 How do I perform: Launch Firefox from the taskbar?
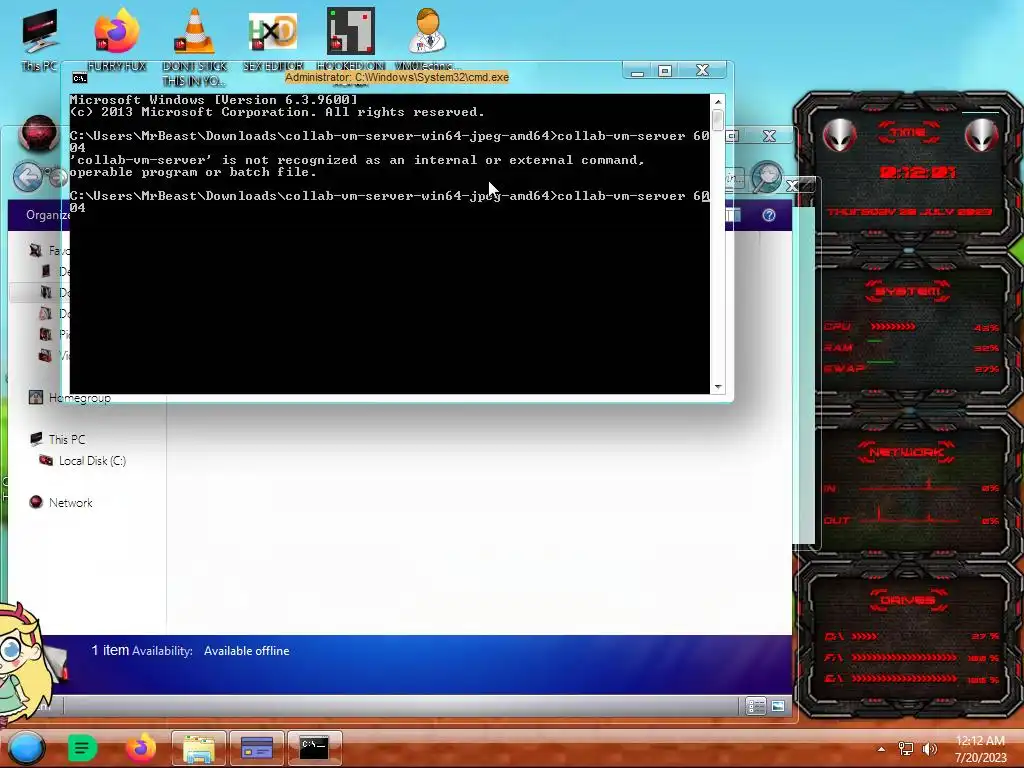click(x=140, y=748)
